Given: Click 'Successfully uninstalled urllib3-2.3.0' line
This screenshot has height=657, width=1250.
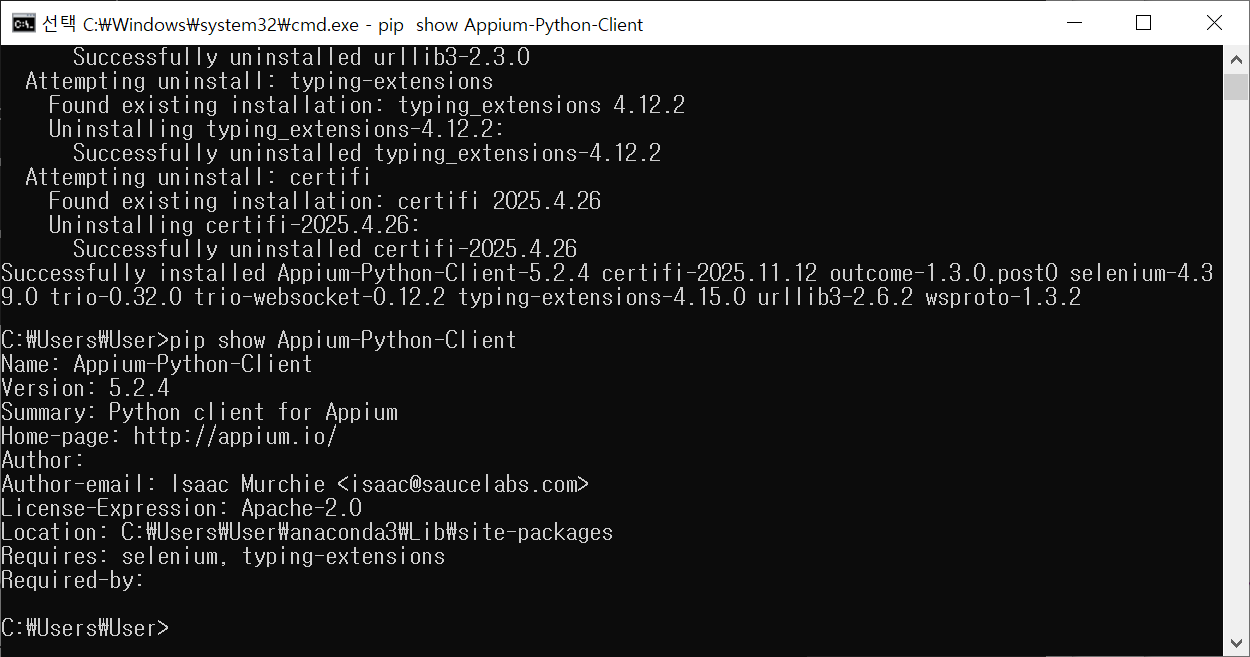Looking at the screenshot, I should click(x=301, y=57).
